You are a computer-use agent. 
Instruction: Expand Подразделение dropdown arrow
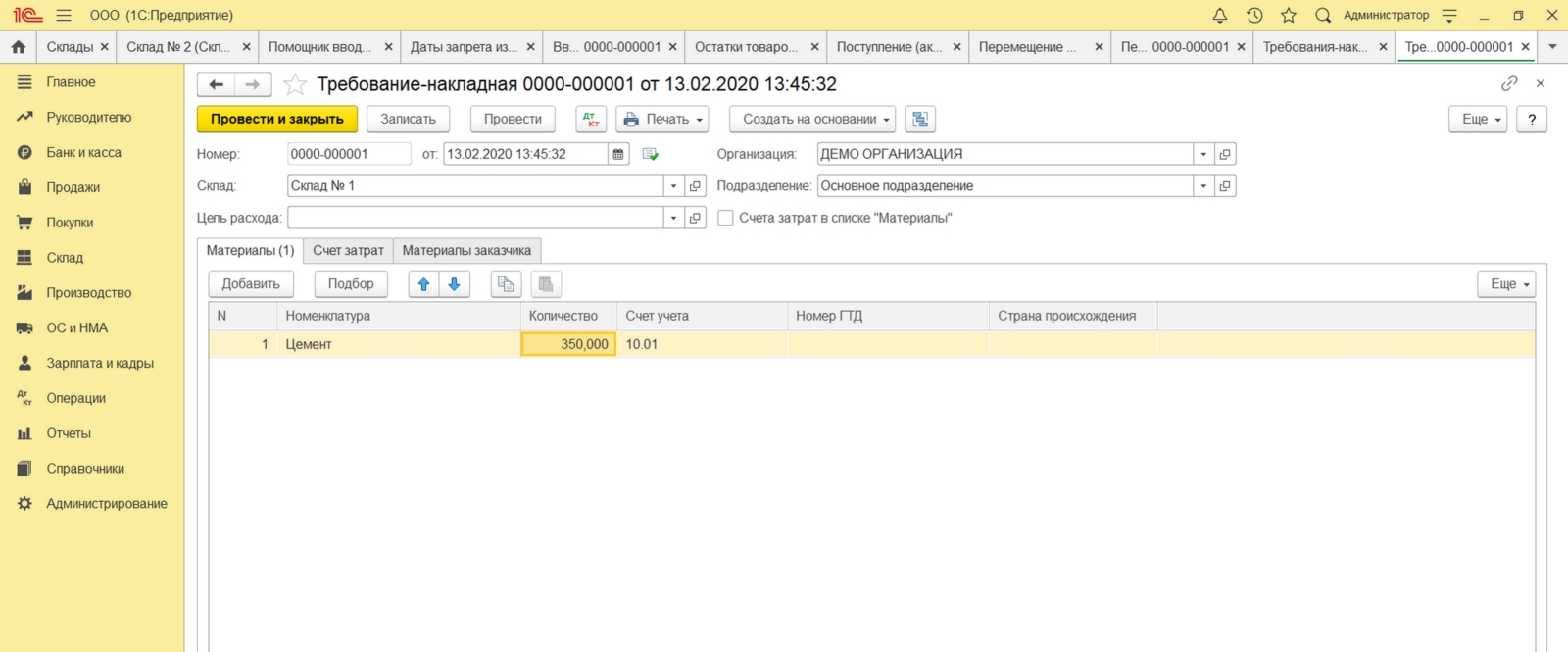[x=1203, y=186]
